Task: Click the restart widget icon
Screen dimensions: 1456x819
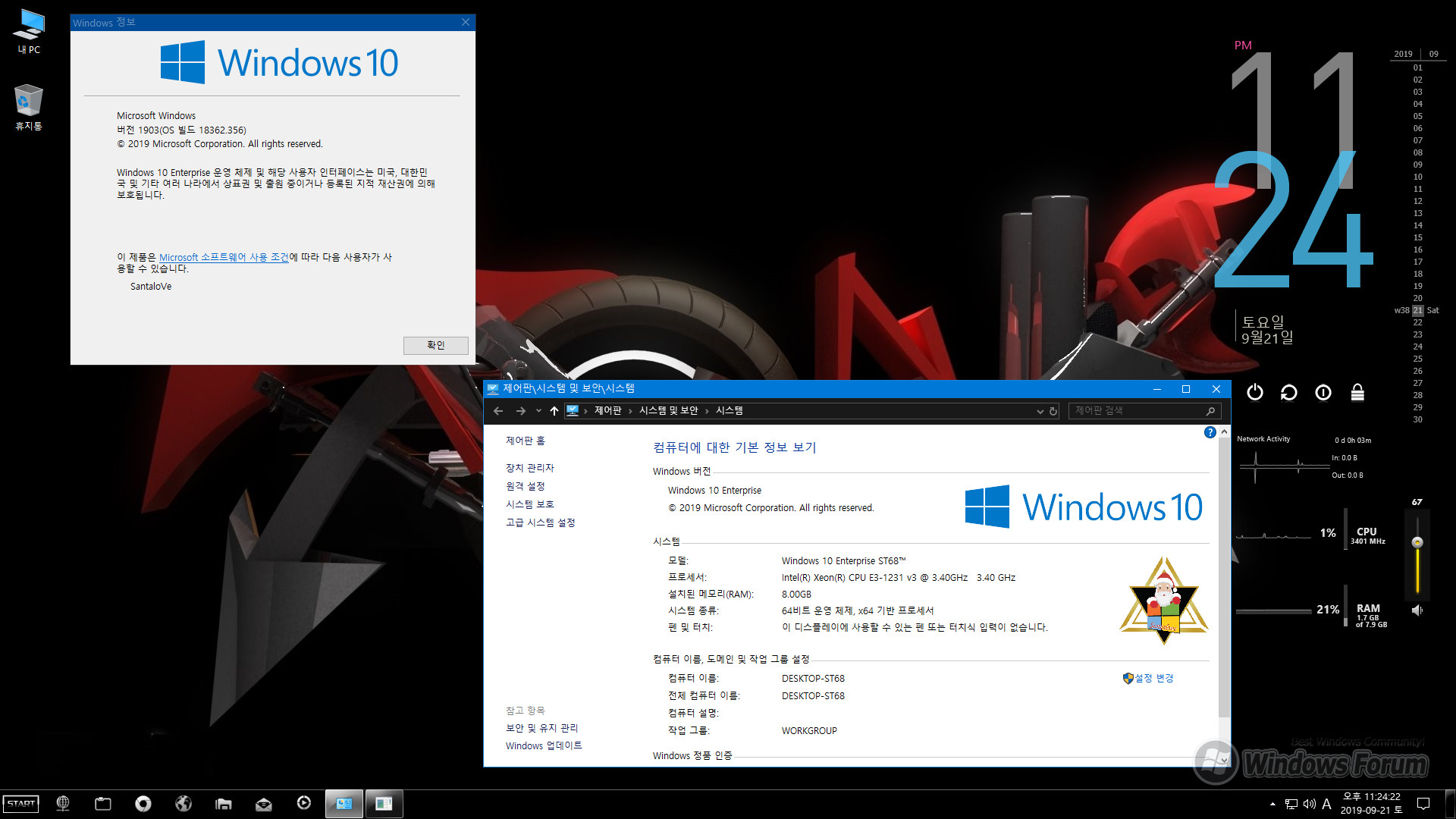Action: pos(1288,392)
